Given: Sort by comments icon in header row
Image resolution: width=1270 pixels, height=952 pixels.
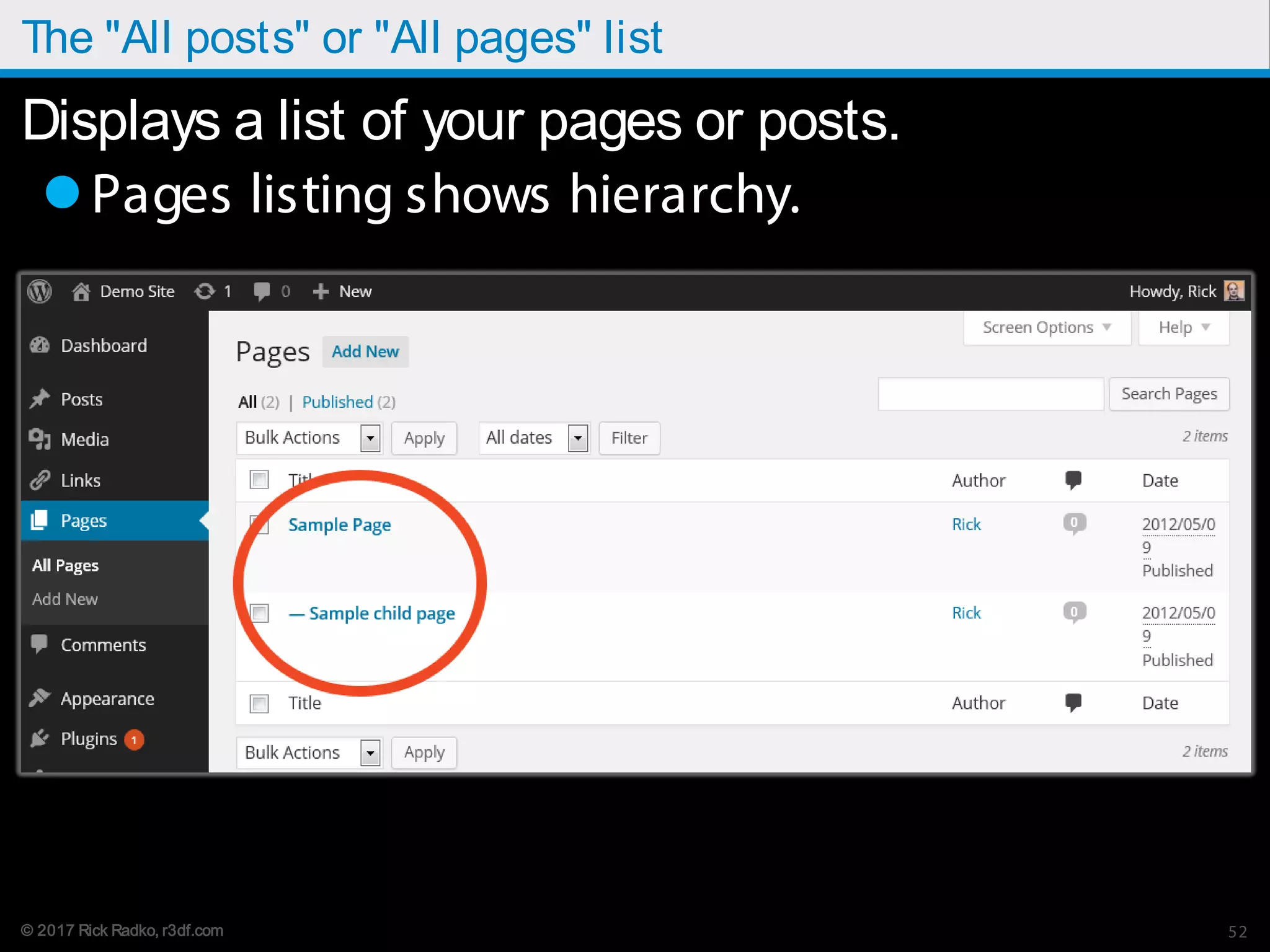Looking at the screenshot, I should pos(1073,480).
